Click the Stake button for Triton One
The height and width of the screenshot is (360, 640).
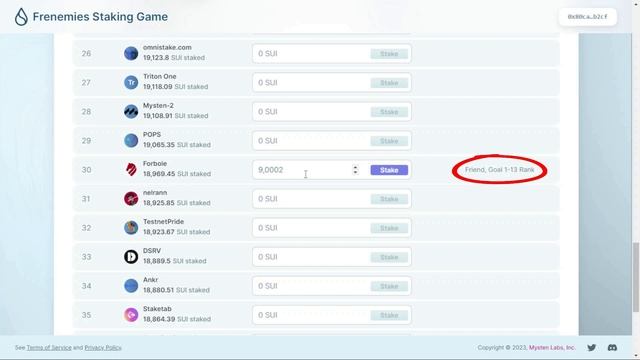click(x=389, y=83)
